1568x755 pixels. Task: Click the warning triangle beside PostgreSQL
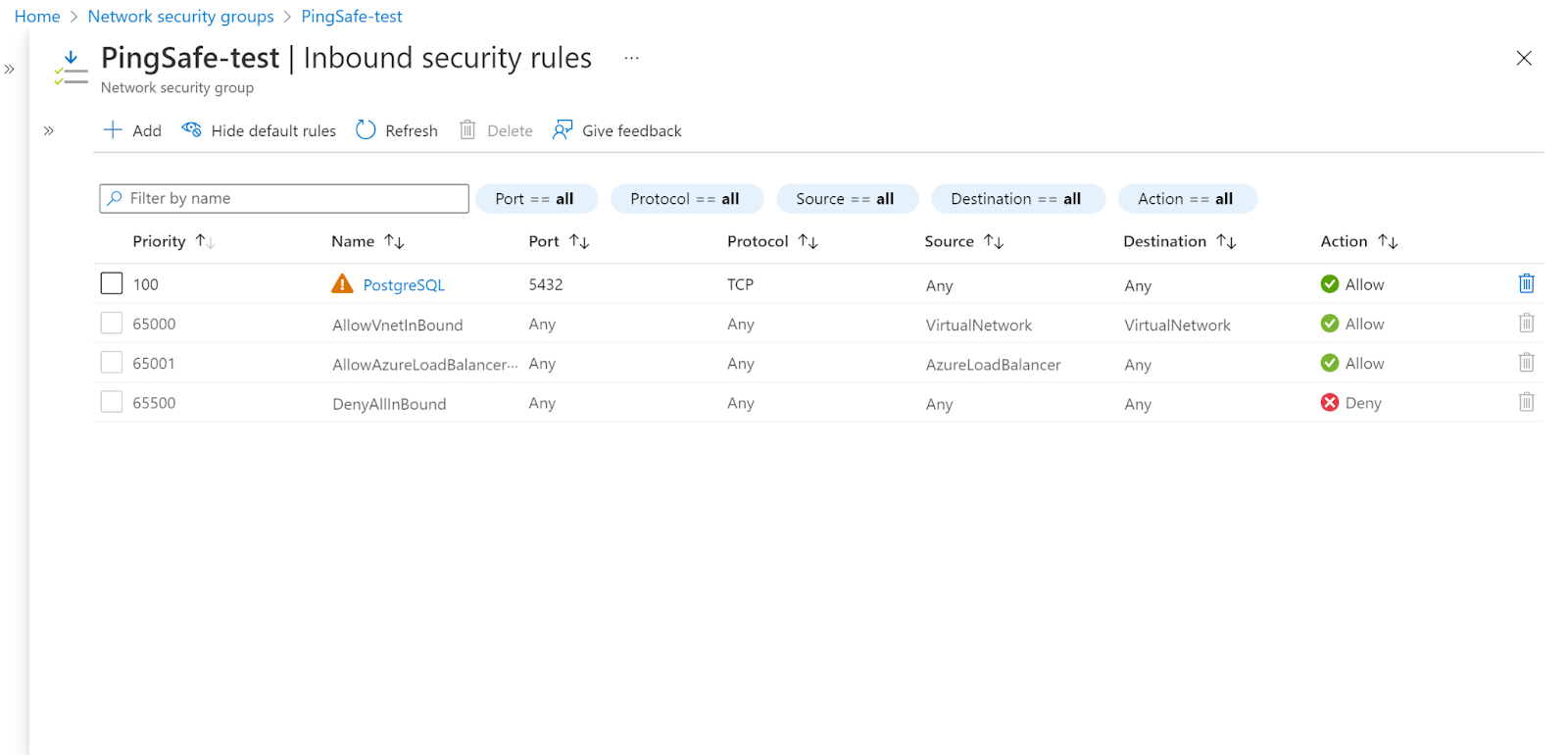(342, 284)
